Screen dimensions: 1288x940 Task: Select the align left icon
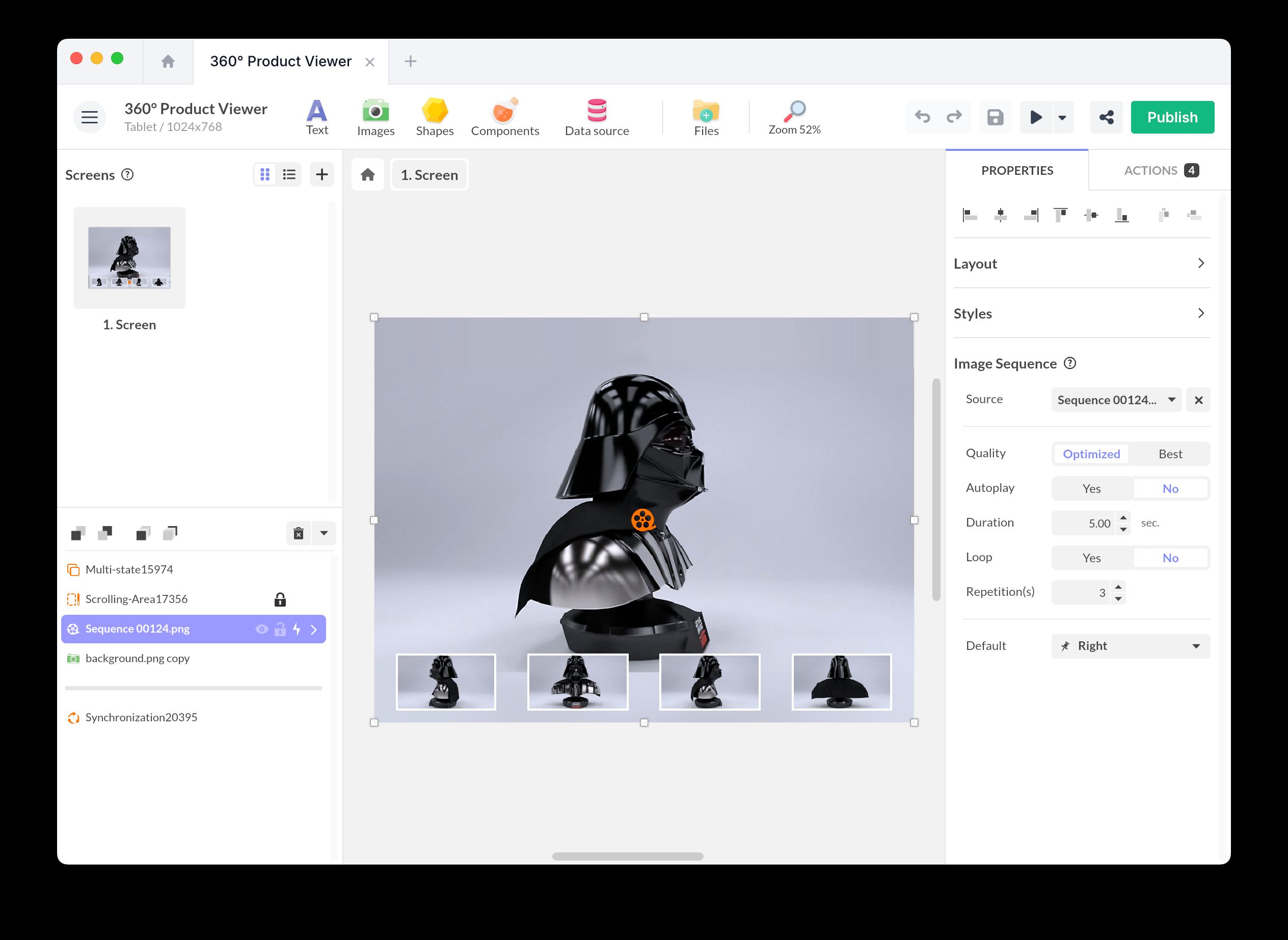click(969, 215)
